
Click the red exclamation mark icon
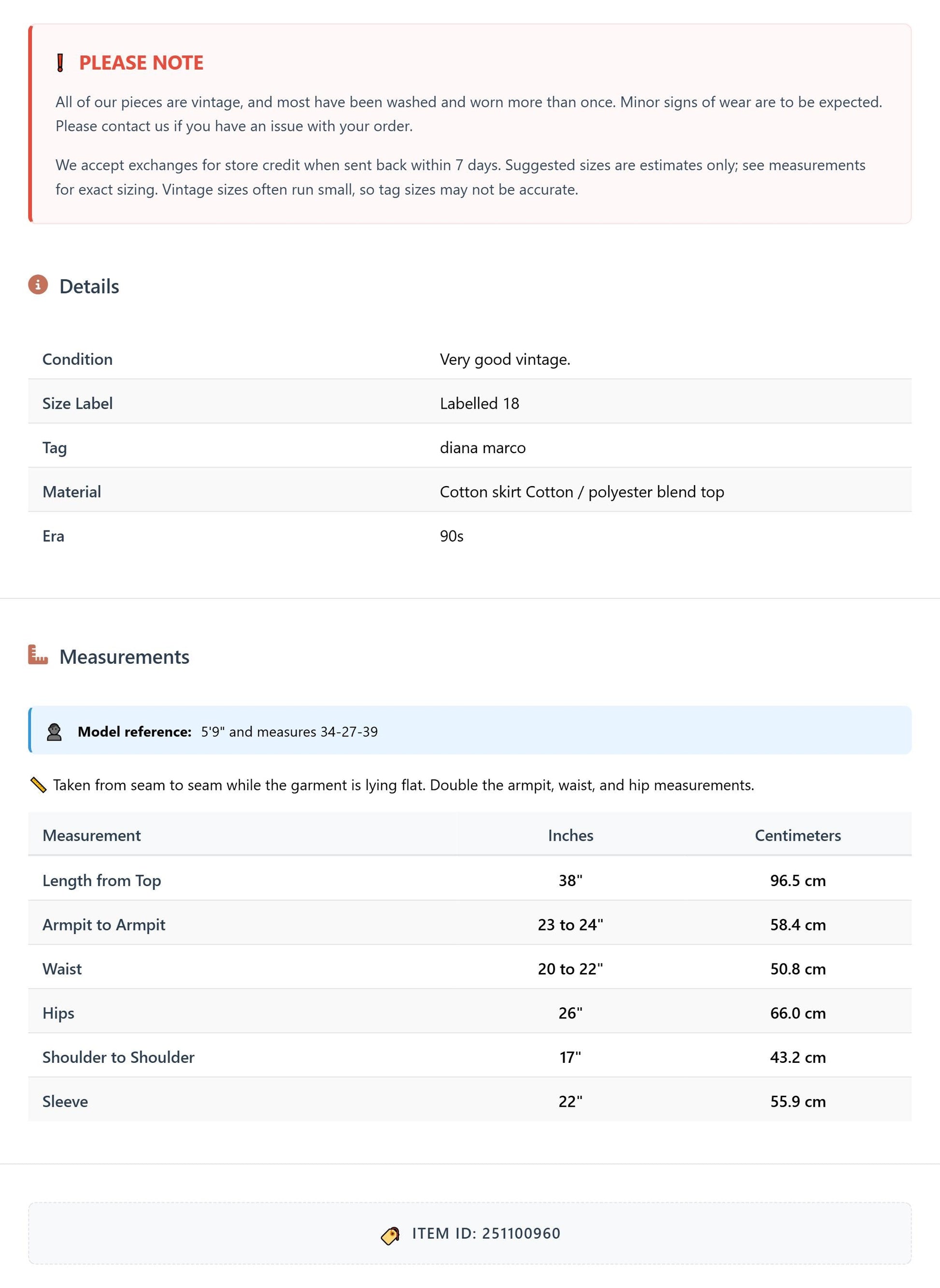point(60,63)
